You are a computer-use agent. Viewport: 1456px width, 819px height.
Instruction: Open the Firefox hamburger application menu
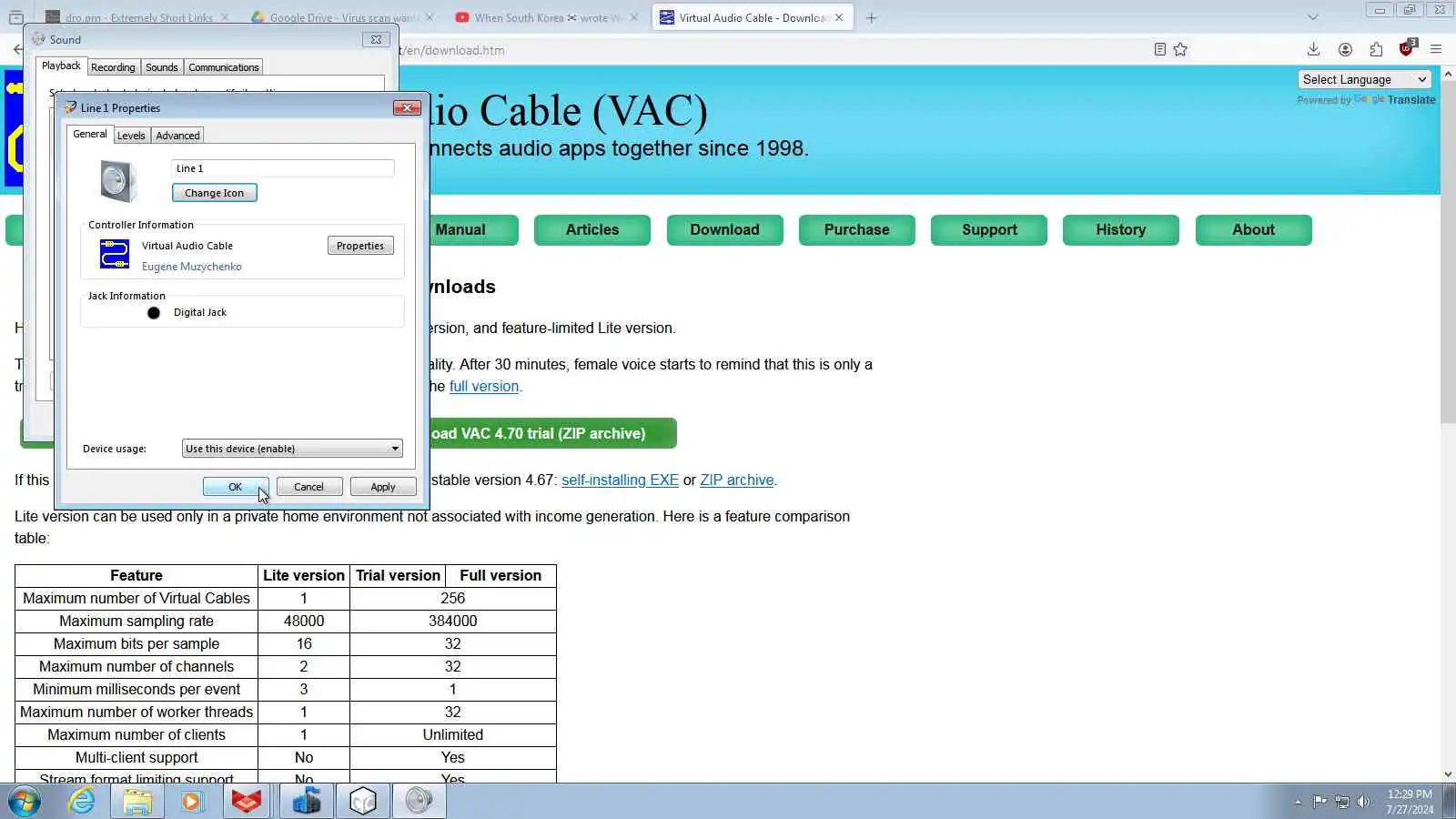[x=1436, y=49]
